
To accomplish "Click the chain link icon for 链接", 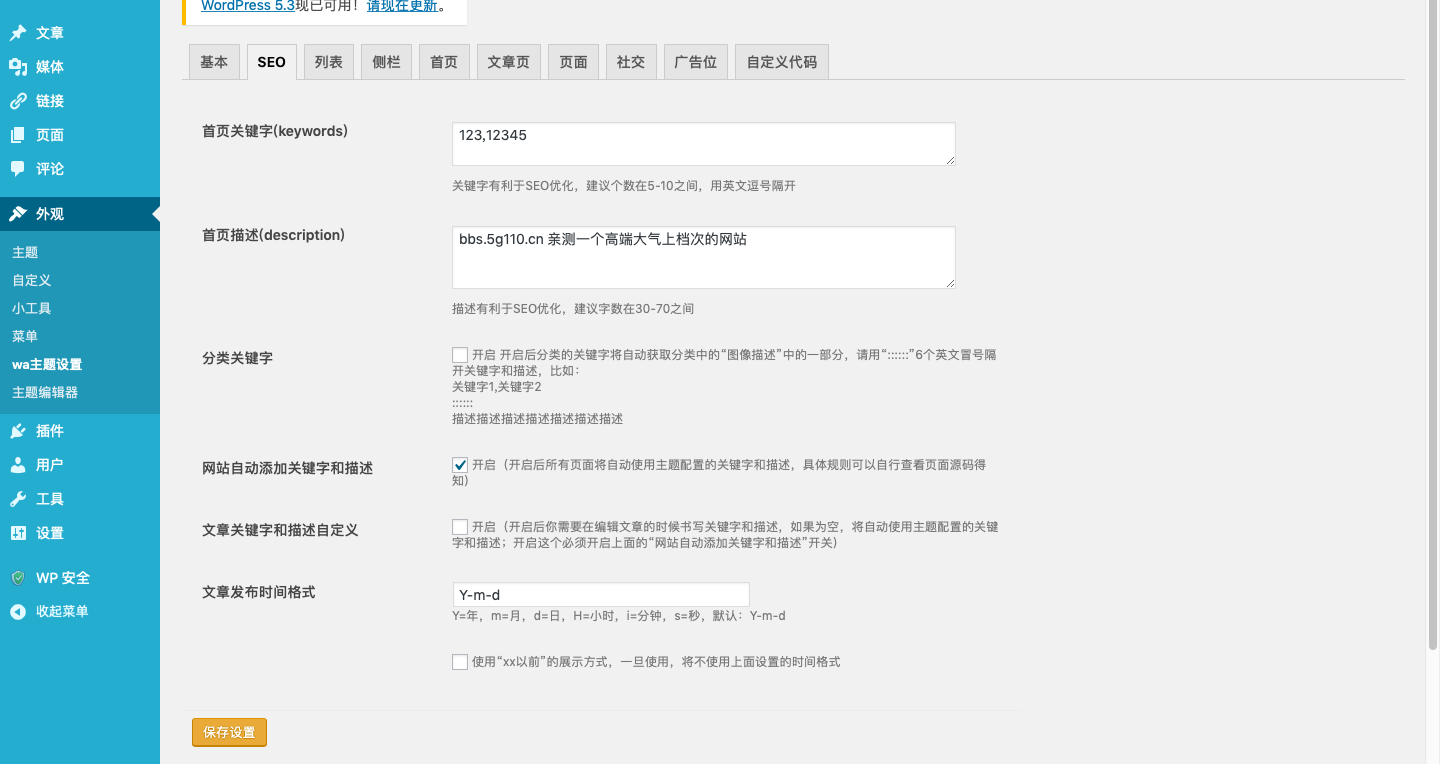I will pos(18,101).
